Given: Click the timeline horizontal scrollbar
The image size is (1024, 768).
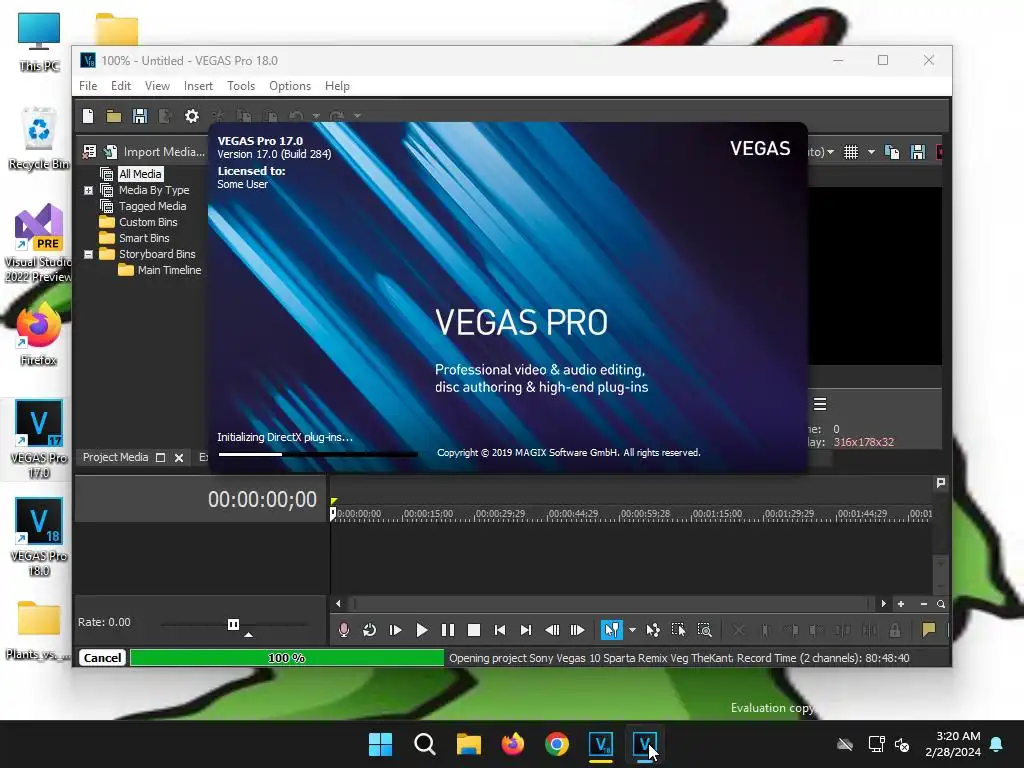Looking at the screenshot, I should (x=611, y=603).
